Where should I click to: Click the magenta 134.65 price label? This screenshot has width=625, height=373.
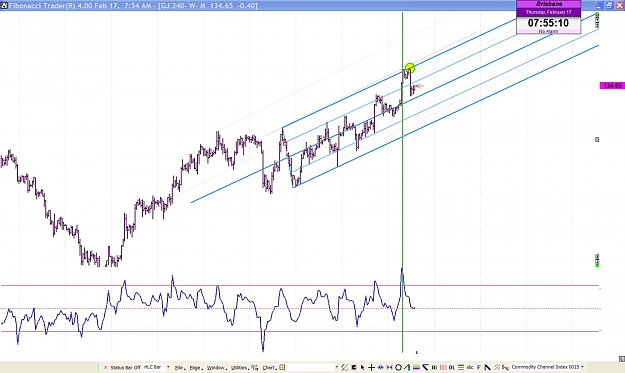point(612,86)
